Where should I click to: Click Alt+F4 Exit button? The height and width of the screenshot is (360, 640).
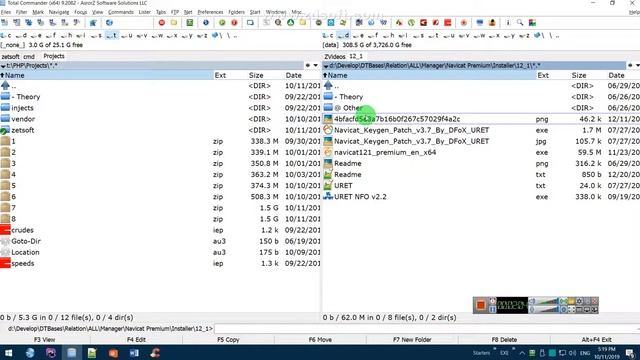pos(596,340)
